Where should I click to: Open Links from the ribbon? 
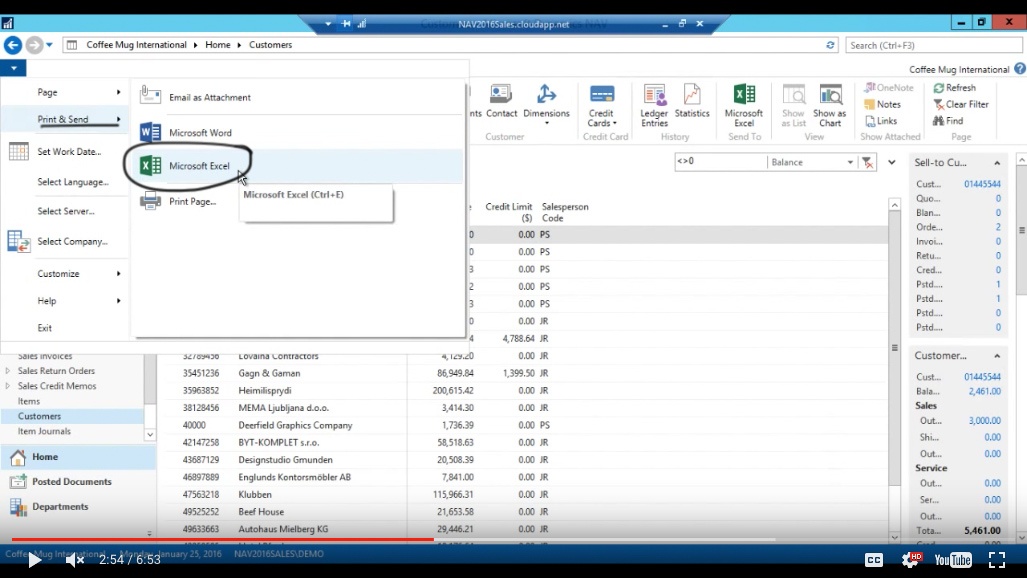tap(881, 121)
